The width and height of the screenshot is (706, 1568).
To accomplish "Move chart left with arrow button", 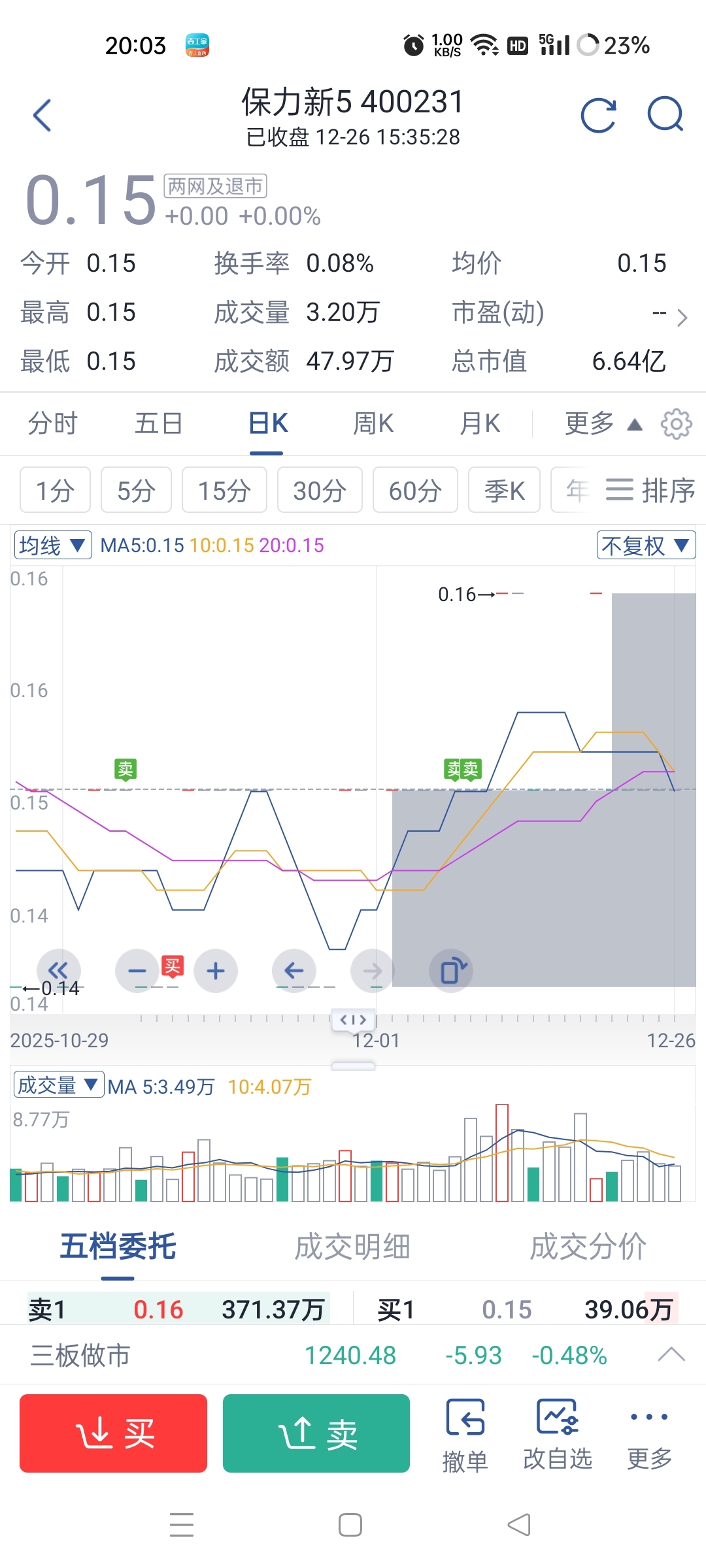I will pyautogui.click(x=294, y=971).
